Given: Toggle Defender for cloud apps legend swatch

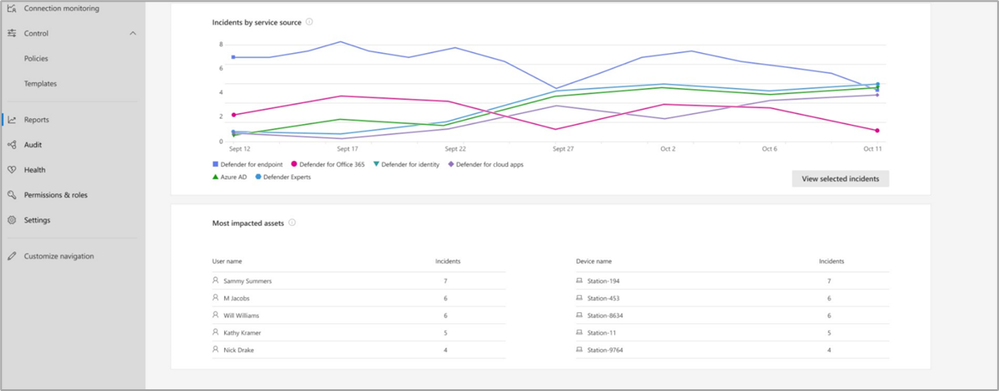Looking at the screenshot, I should [x=452, y=164].
